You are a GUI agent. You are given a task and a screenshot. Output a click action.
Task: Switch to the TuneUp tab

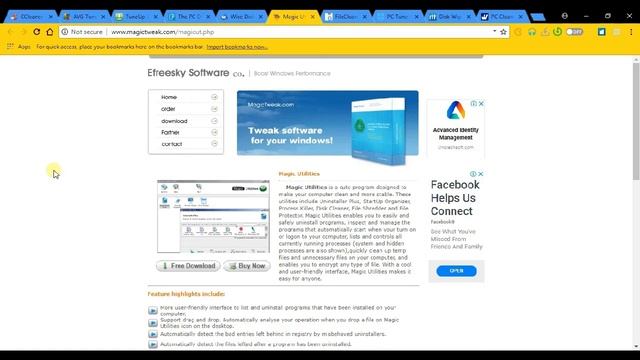(x=136, y=17)
